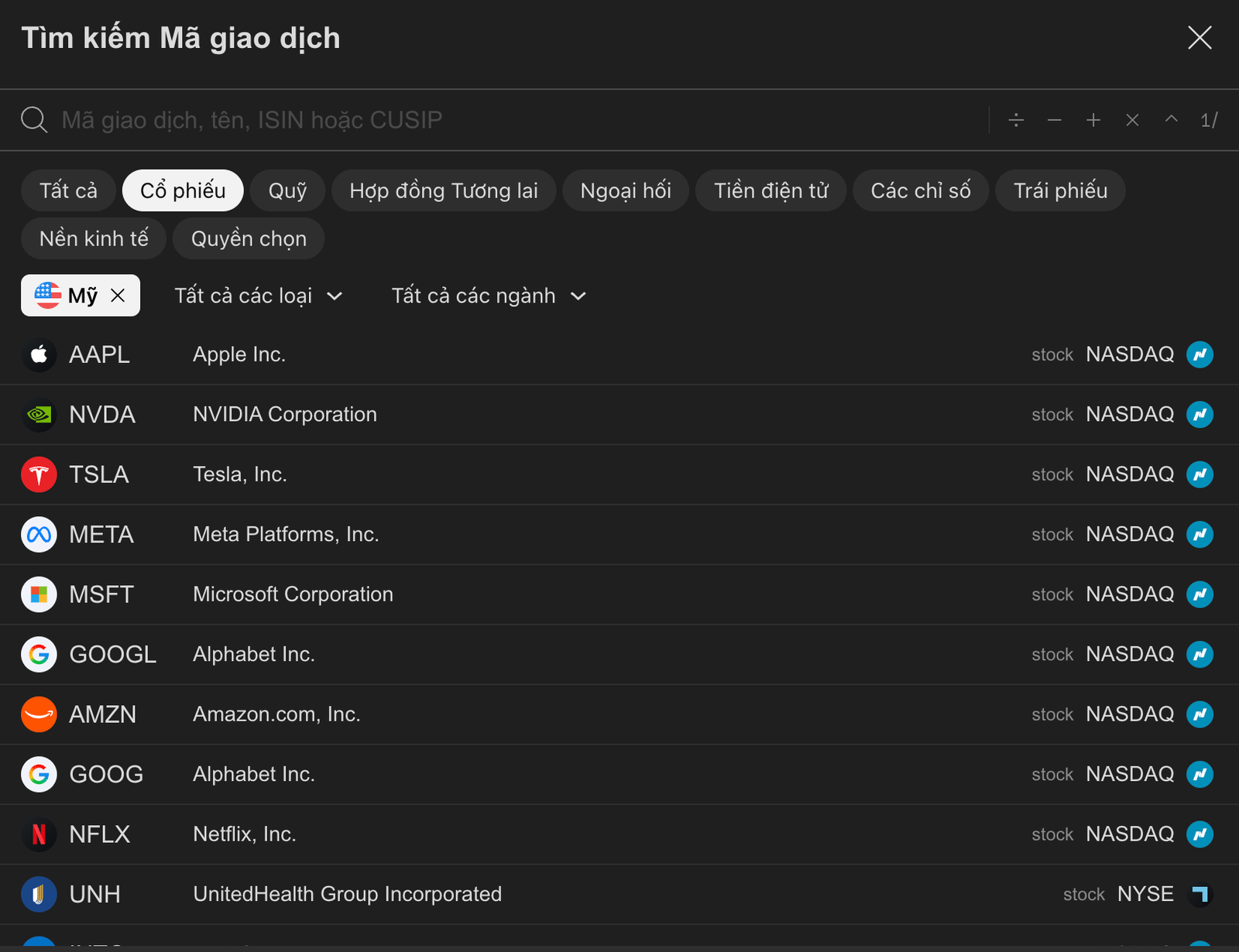Click the Tesla logo icon
The width and height of the screenshot is (1239, 952).
[x=39, y=474]
